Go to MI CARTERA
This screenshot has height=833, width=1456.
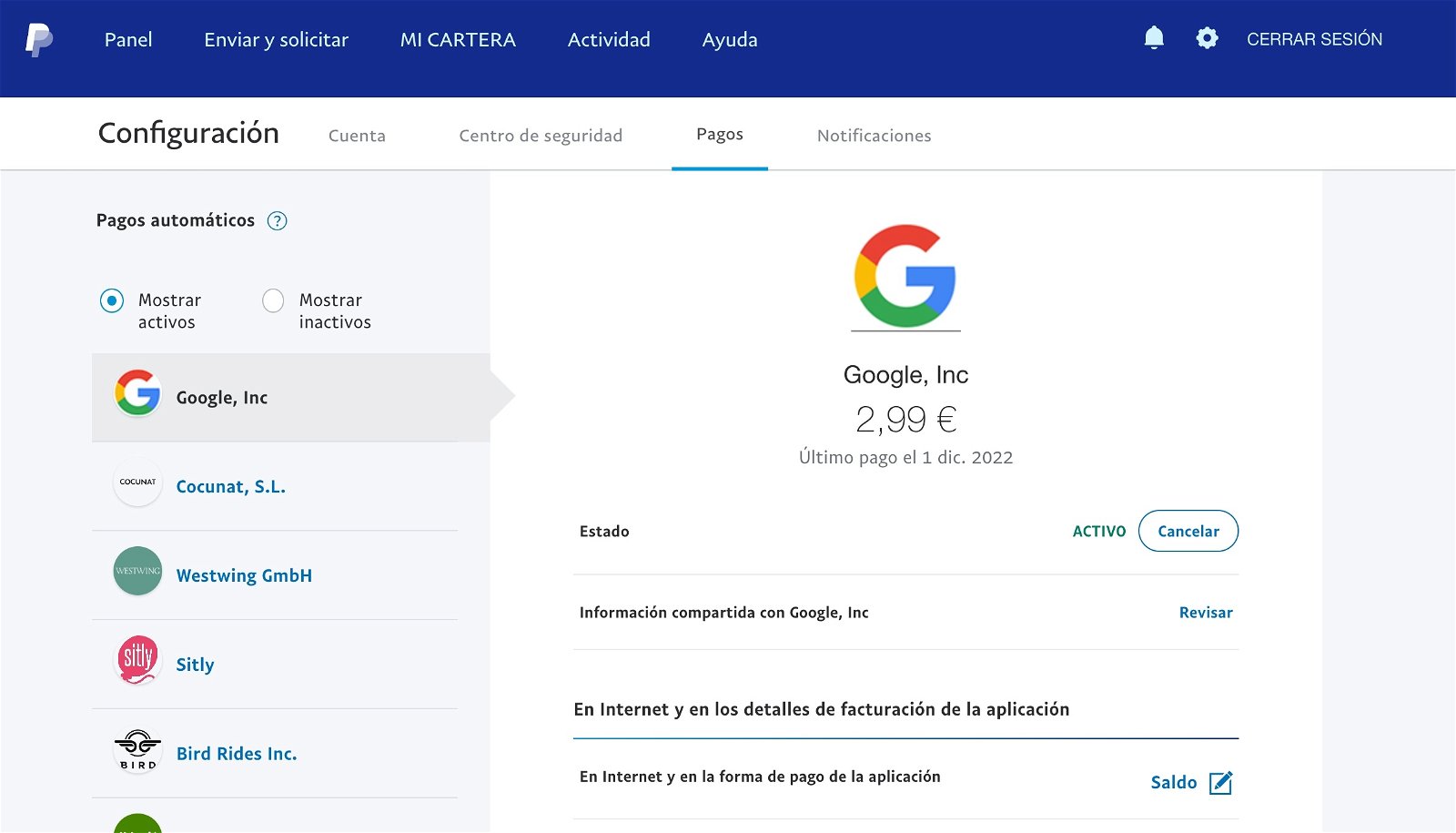(x=458, y=40)
